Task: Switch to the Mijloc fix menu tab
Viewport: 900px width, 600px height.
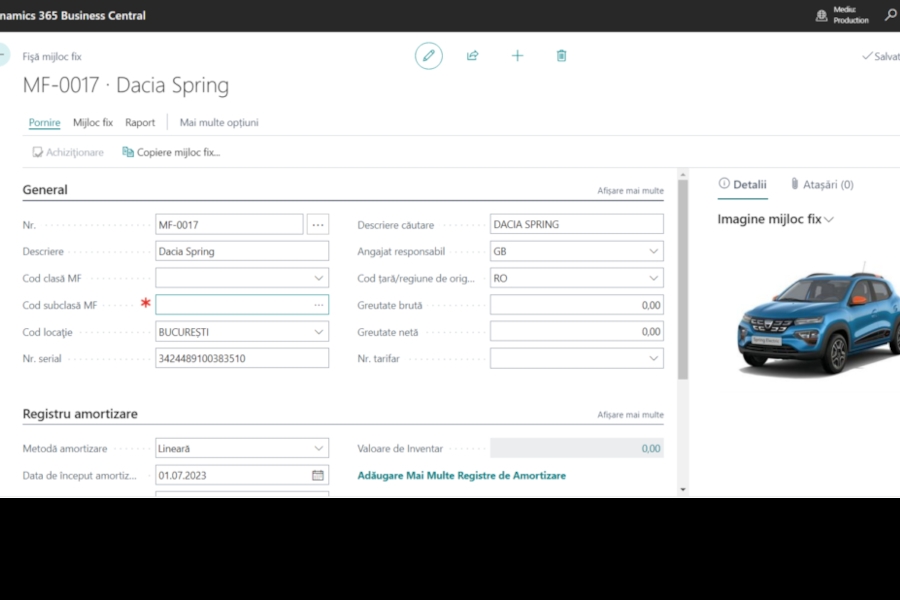Action: (93, 123)
